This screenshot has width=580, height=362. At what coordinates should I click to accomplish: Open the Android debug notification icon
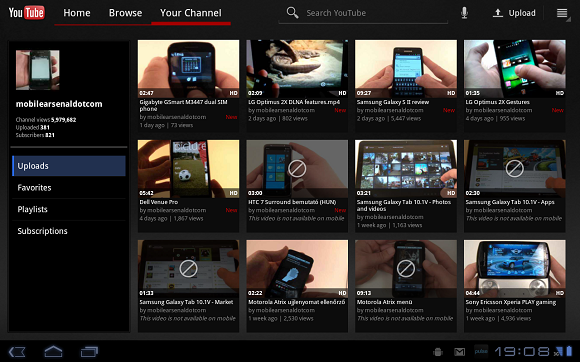coord(438,352)
